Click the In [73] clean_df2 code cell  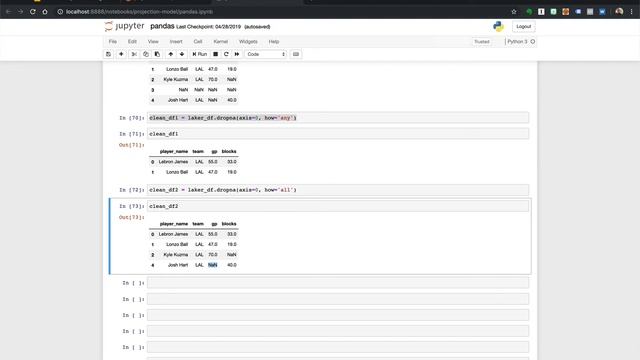click(x=338, y=206)
